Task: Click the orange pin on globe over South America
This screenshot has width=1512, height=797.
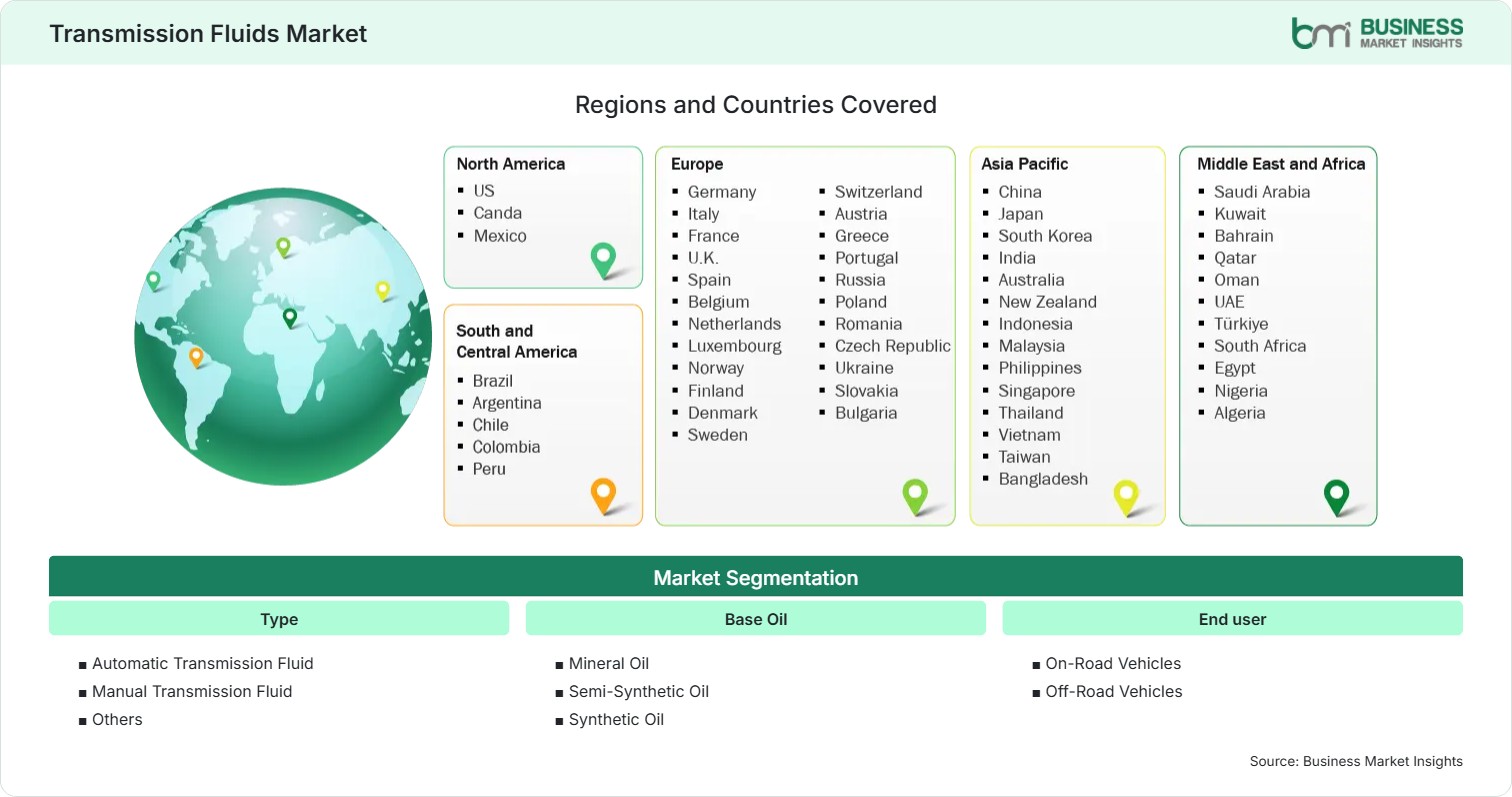Action: pyautogui.click(x=196, y=357)
